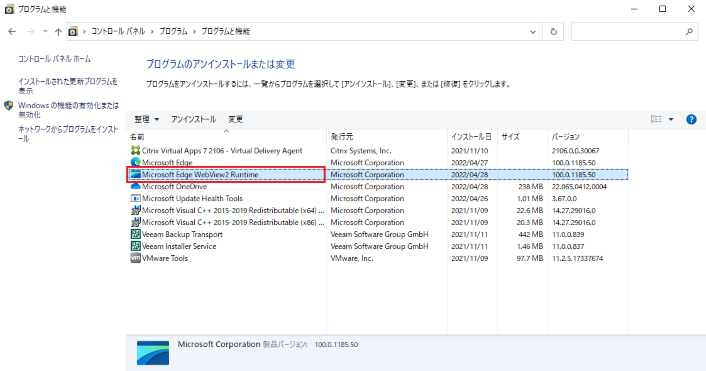Go up one folder level

[58, 32]
